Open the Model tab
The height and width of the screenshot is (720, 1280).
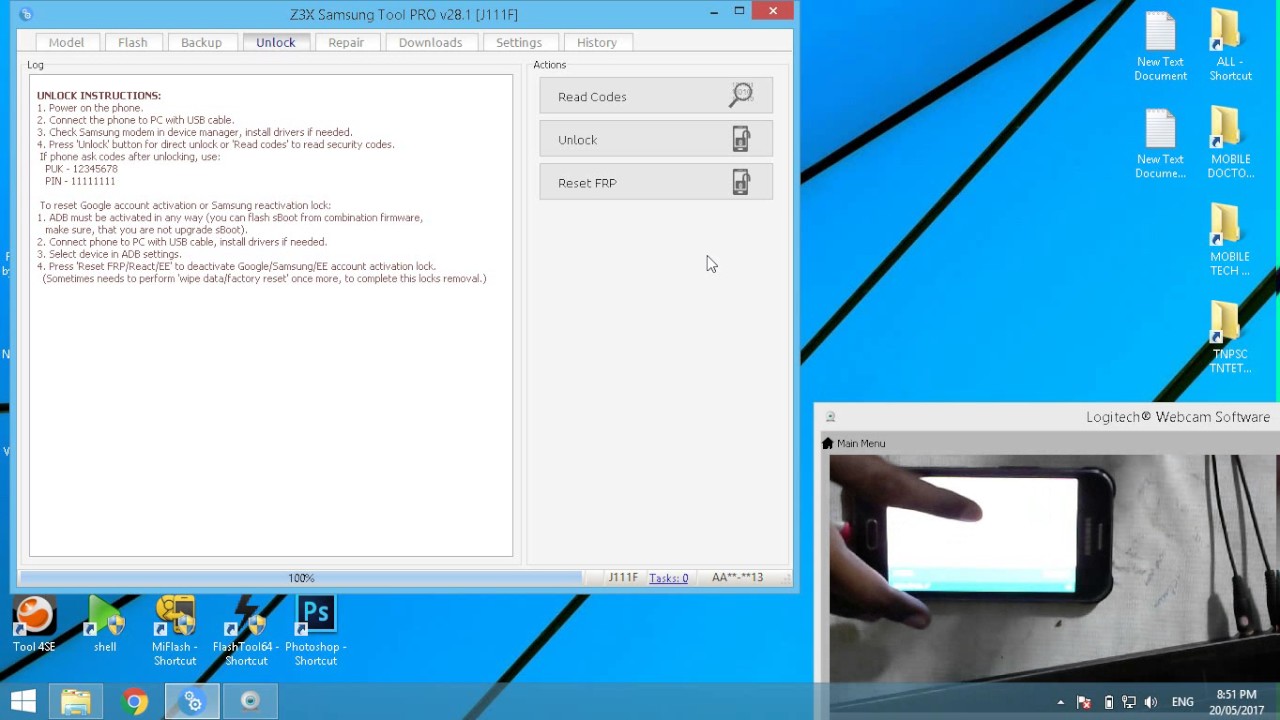tap(66, 42)
